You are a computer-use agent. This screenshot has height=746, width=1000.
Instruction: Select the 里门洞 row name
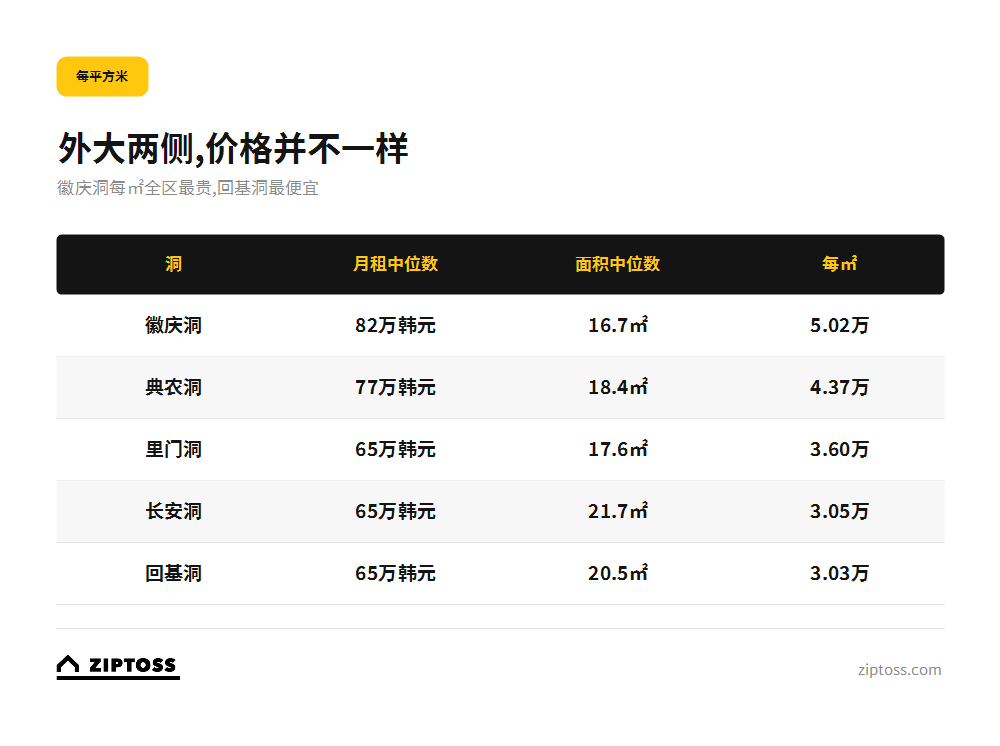click(x=173, y=450)
